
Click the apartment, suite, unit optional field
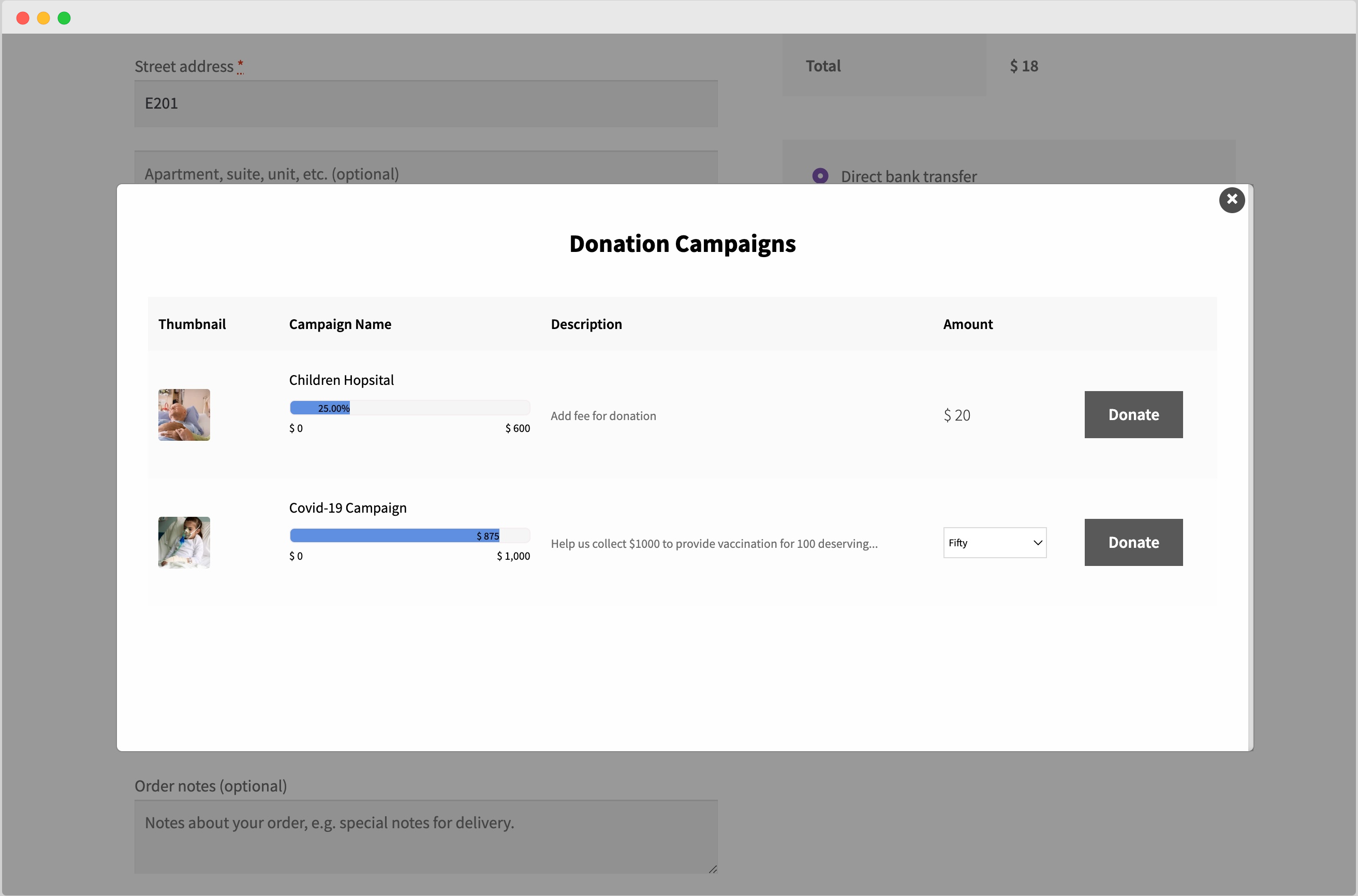425,174
